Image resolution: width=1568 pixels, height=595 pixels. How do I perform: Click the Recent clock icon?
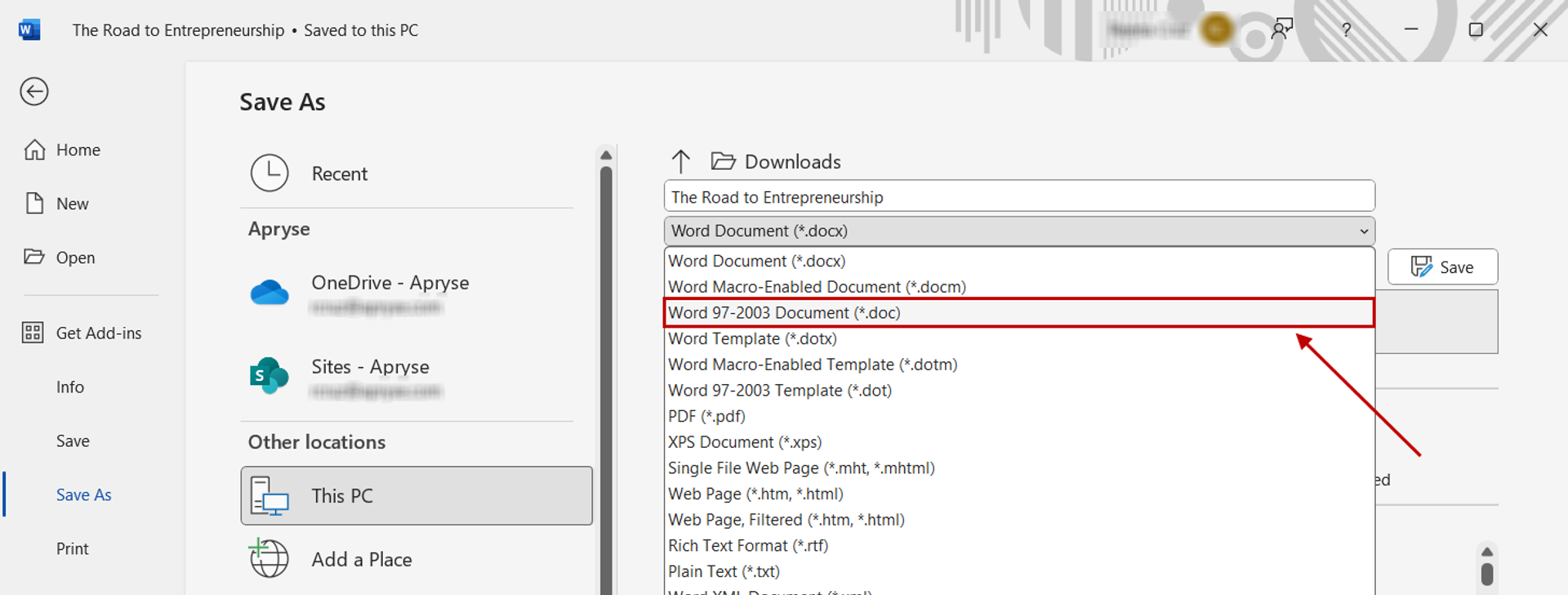[x=269, y=173]
